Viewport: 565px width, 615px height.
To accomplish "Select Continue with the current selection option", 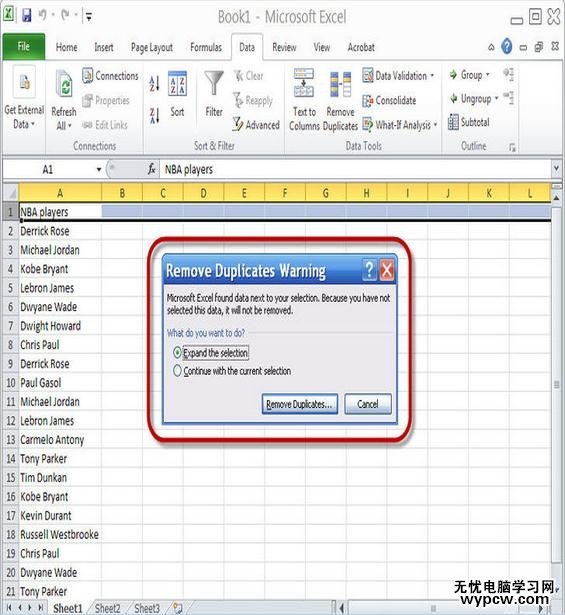I will click(x=177, y=371).
